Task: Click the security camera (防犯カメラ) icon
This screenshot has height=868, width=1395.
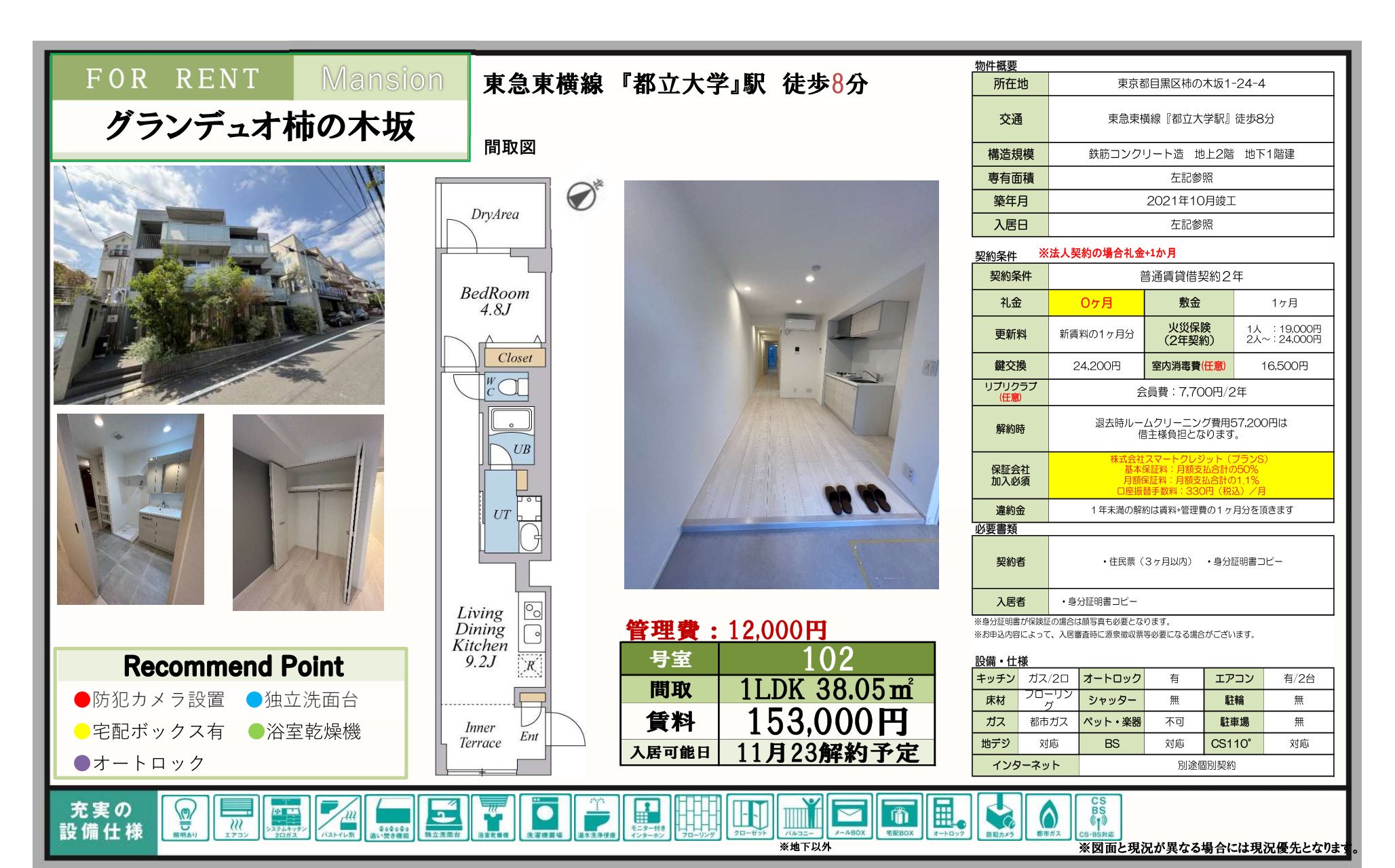Action: (999, 817)
